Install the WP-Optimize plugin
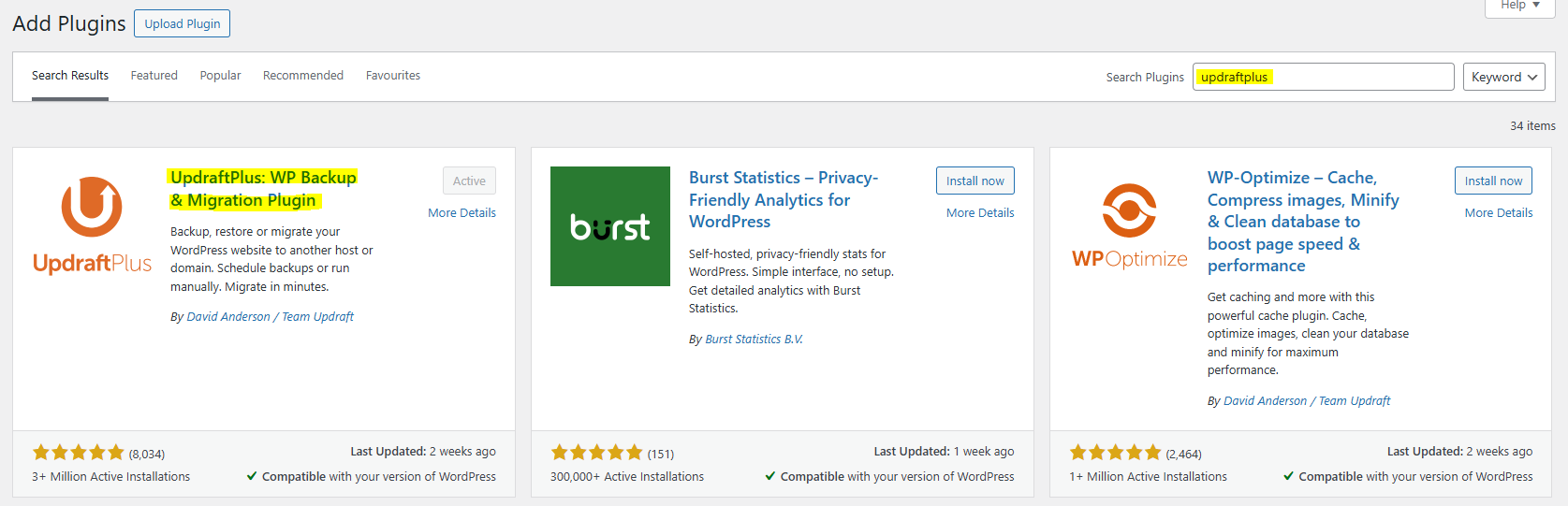The image size is (1568, 506). 1493,181
